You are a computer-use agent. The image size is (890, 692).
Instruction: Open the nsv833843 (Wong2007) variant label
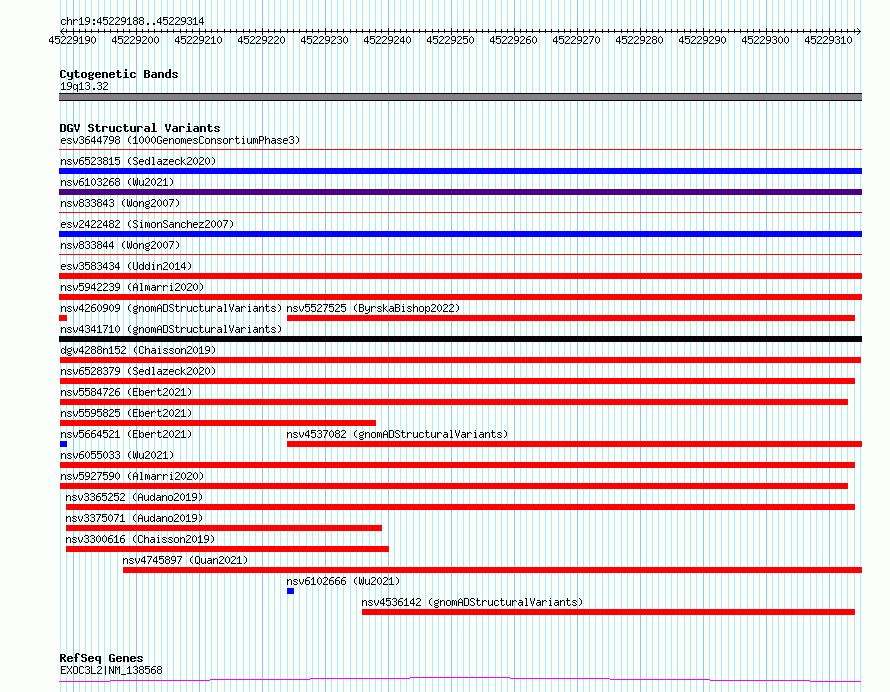tap(120, 203)
